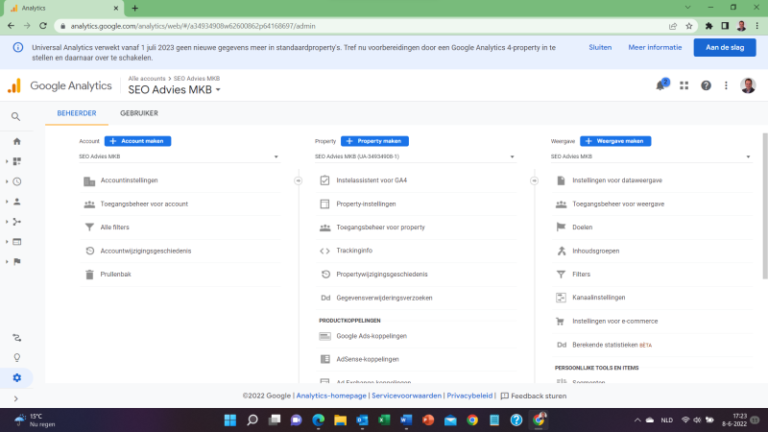768x432 pixels.
Task: Open Audience reports person icon
Action: (x=17, y=202)
